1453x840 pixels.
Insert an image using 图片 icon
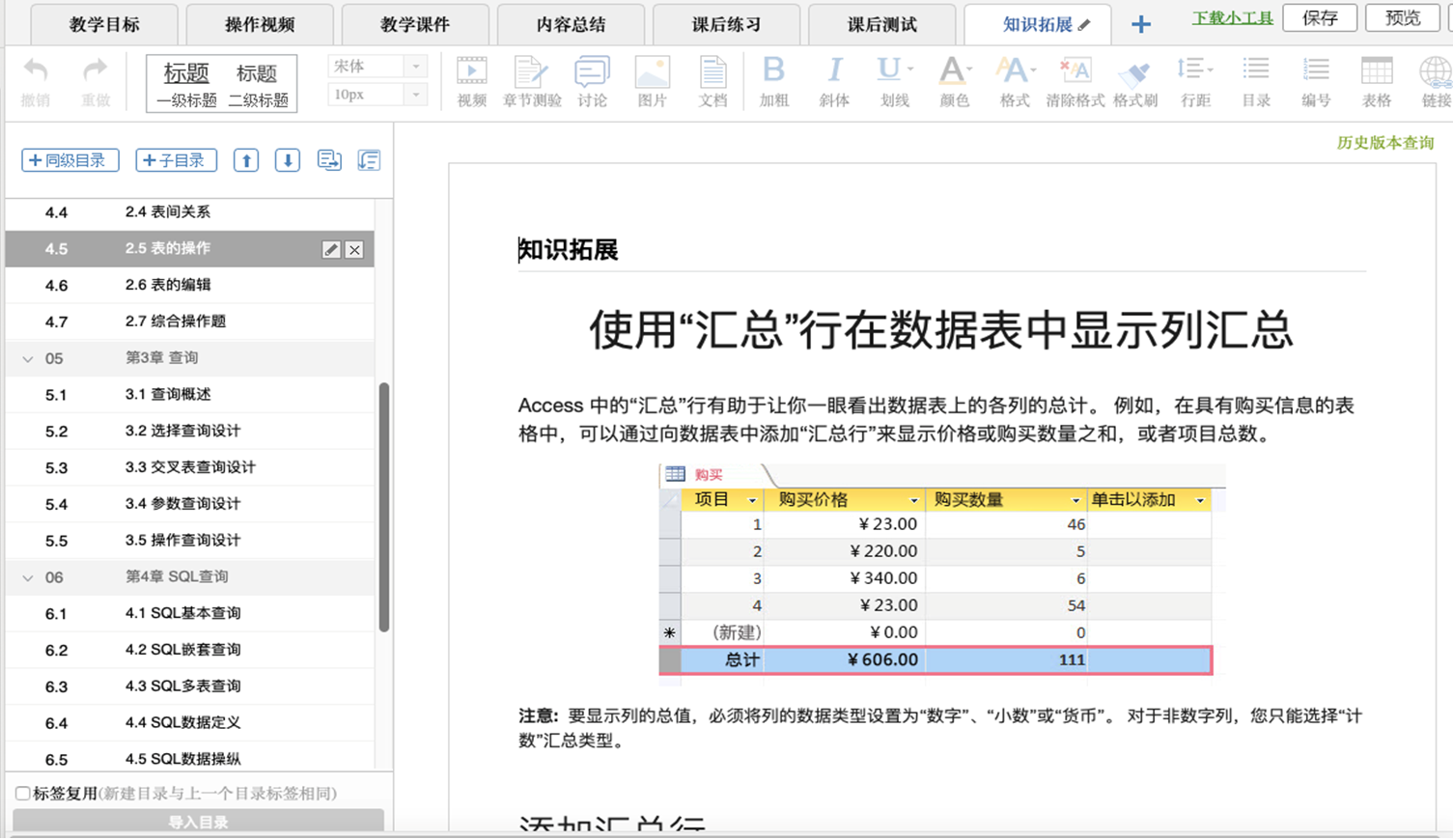click(x=652, y=81)
